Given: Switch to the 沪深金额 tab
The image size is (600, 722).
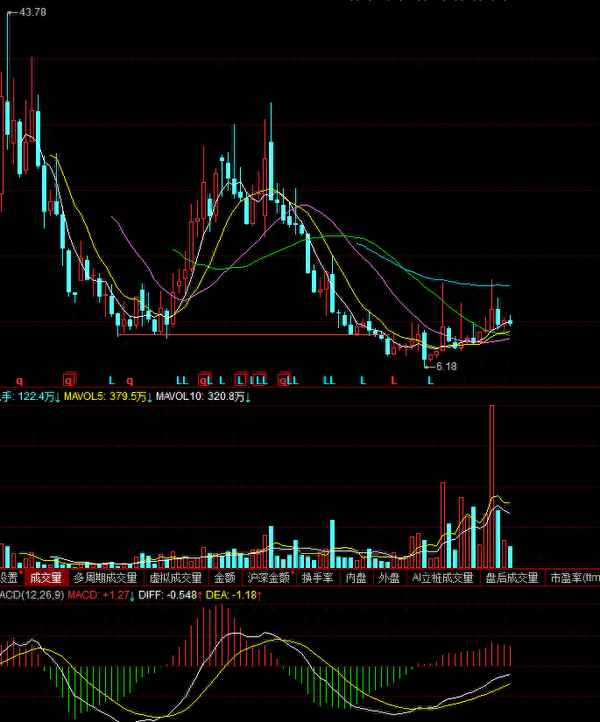Looking at the screenshot, I should (269, 578).
